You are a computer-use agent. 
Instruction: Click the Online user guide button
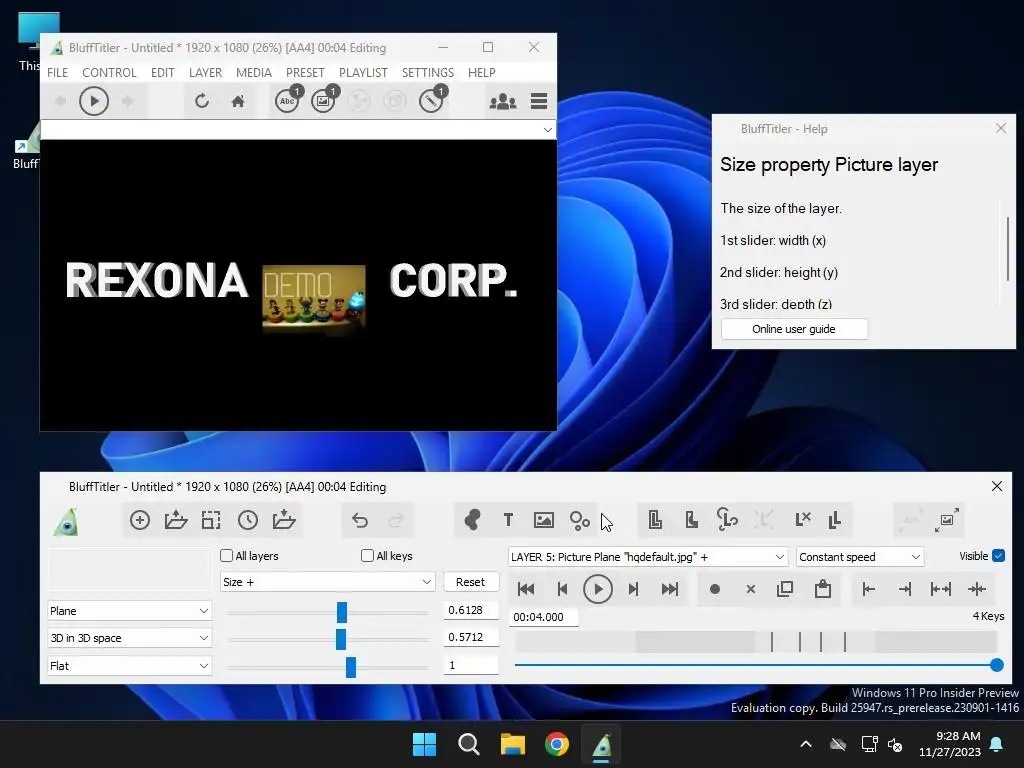point(794,329)
